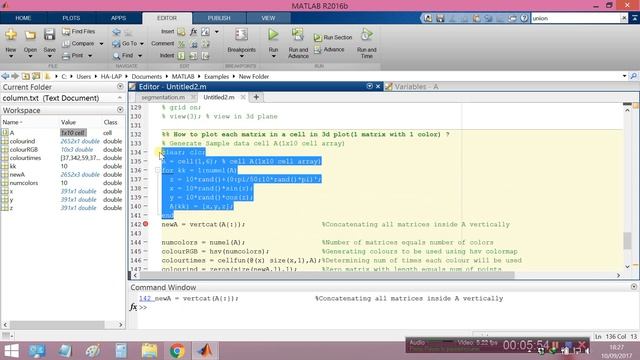Open File Explorer from the taskbar

tap(149, 351)
